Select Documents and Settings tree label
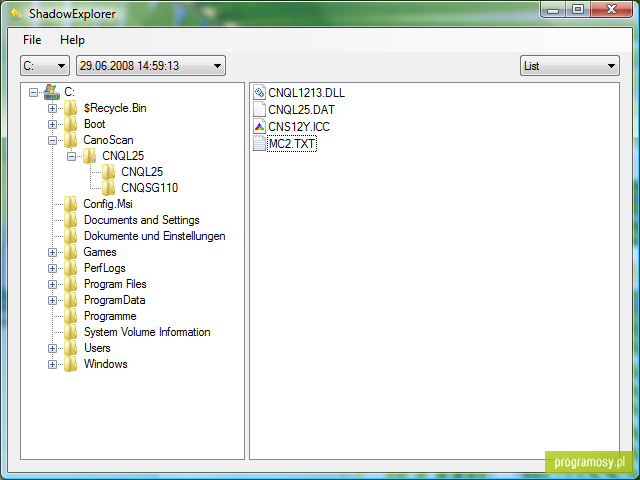The height and width of the screenshot is (480, 640). pyautogui.click(x=142, y=220)
